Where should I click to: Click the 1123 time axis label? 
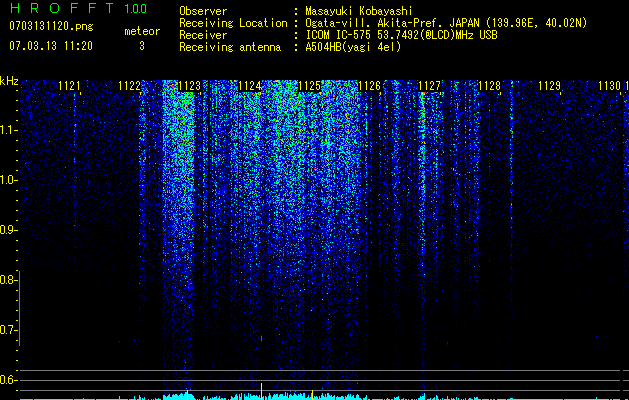(x=189, y=86)
